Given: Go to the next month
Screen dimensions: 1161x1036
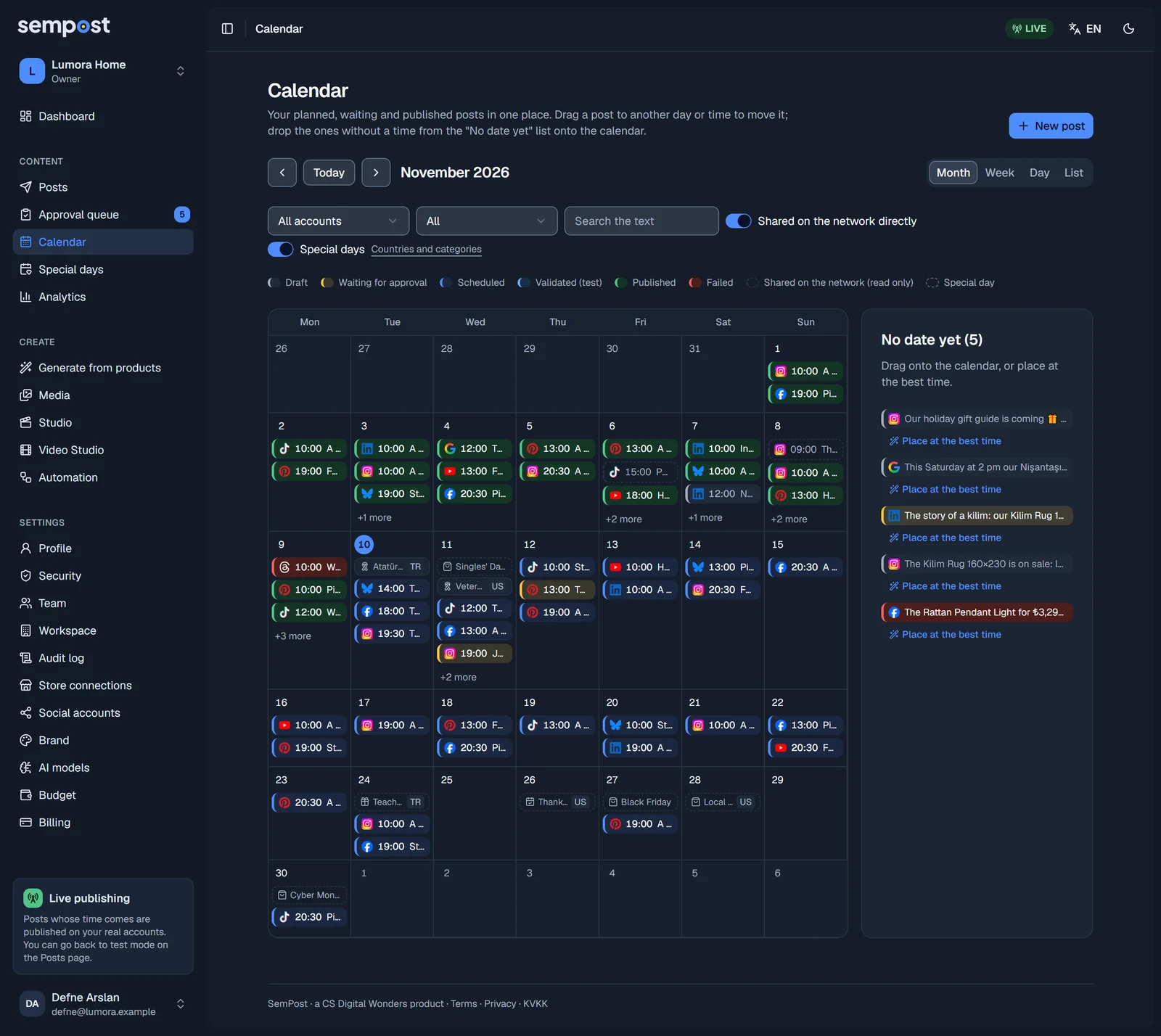Looking at the screenshot, I should [x=376, y=173].
